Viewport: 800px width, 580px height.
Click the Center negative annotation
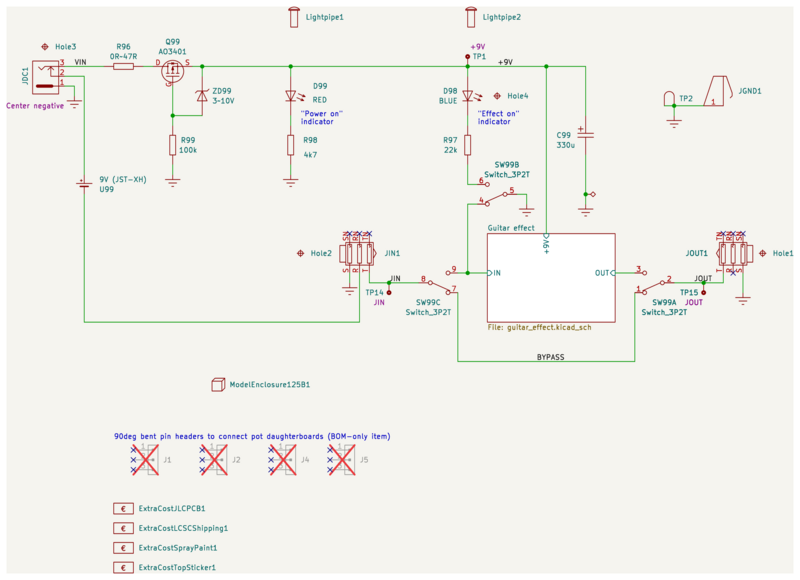point(35,106)
